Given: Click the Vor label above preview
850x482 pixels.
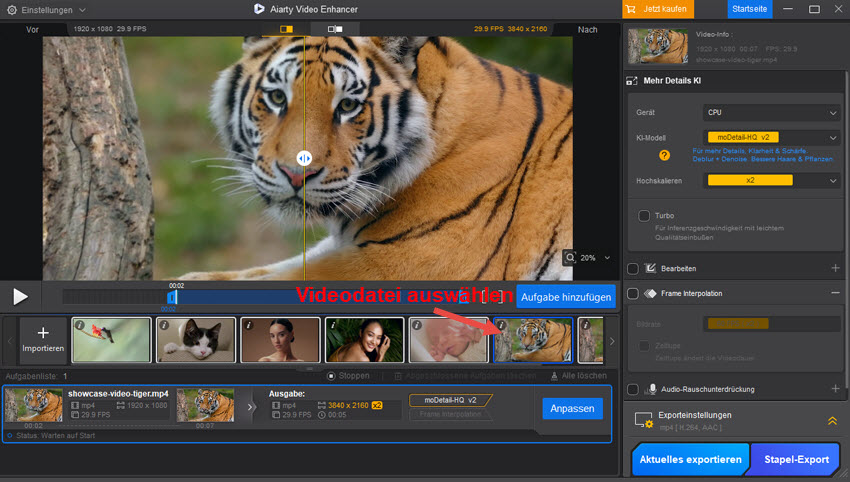Looking at the screenshot, I should pos(32,30).
